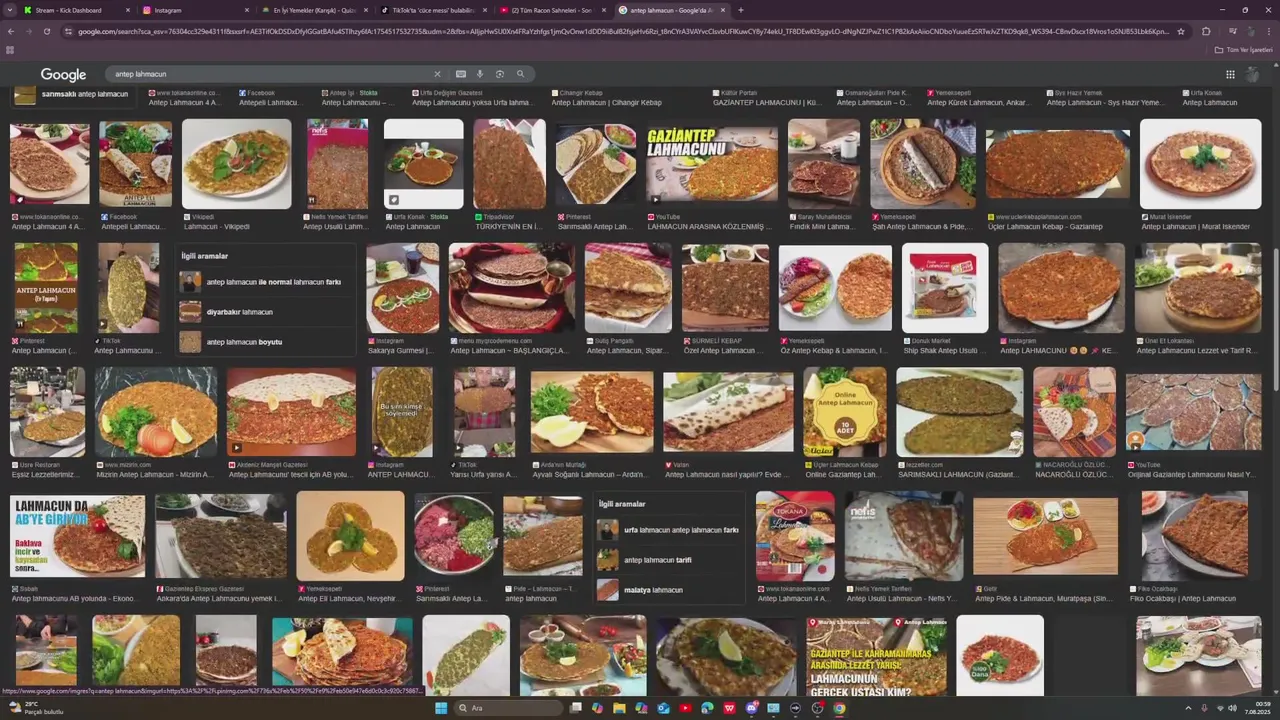
Task: Open the Google apps grid
Action: (x=1230, y=74)
